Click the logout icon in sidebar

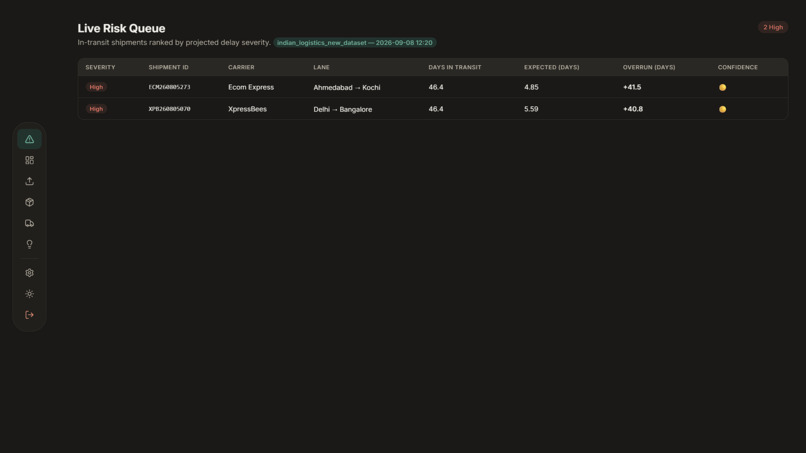(29, 315)
